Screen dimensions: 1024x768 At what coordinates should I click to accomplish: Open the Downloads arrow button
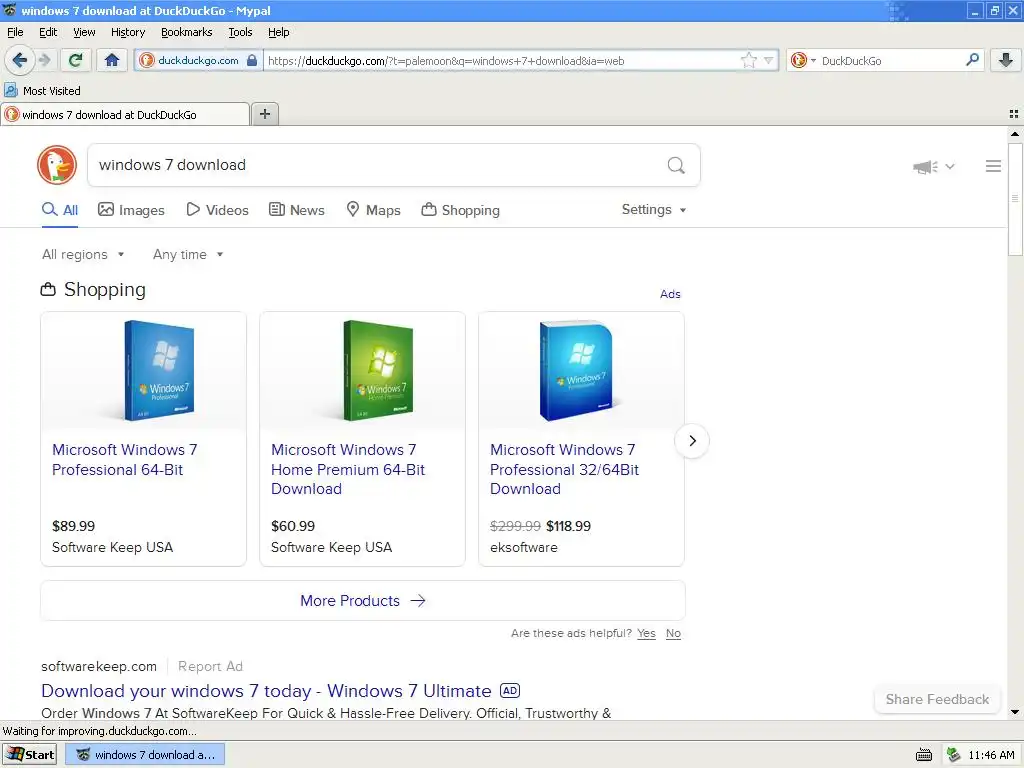[1005, 61]
